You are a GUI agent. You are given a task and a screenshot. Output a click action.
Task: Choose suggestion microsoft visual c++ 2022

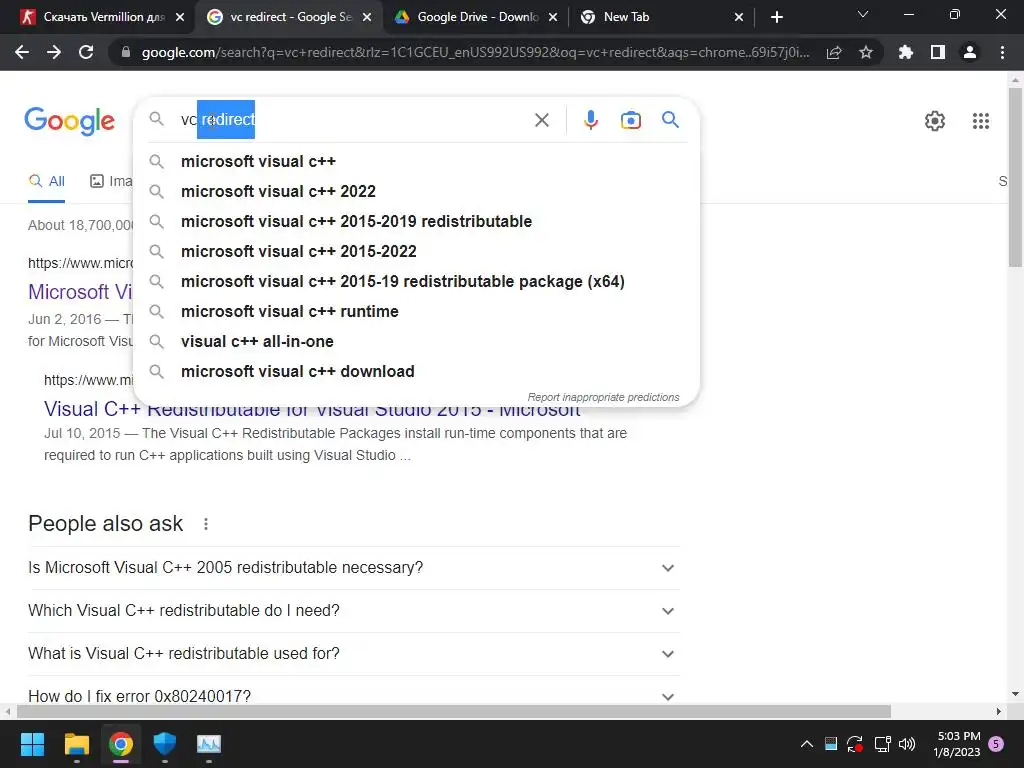416,191
